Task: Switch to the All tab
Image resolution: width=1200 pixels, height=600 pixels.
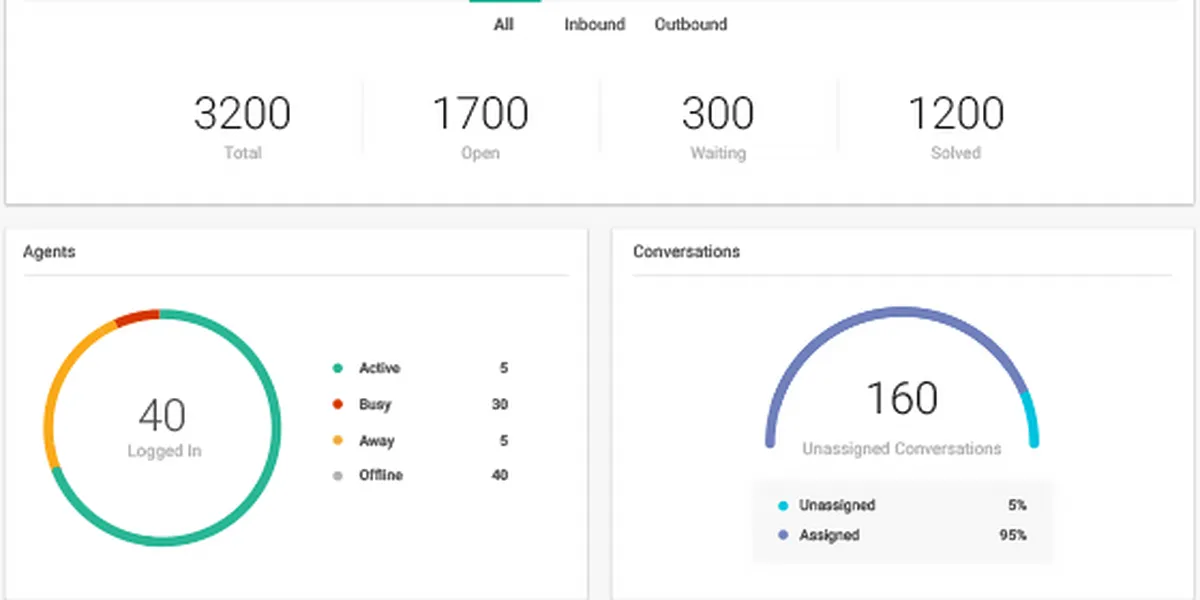Action: click(504, 24)
